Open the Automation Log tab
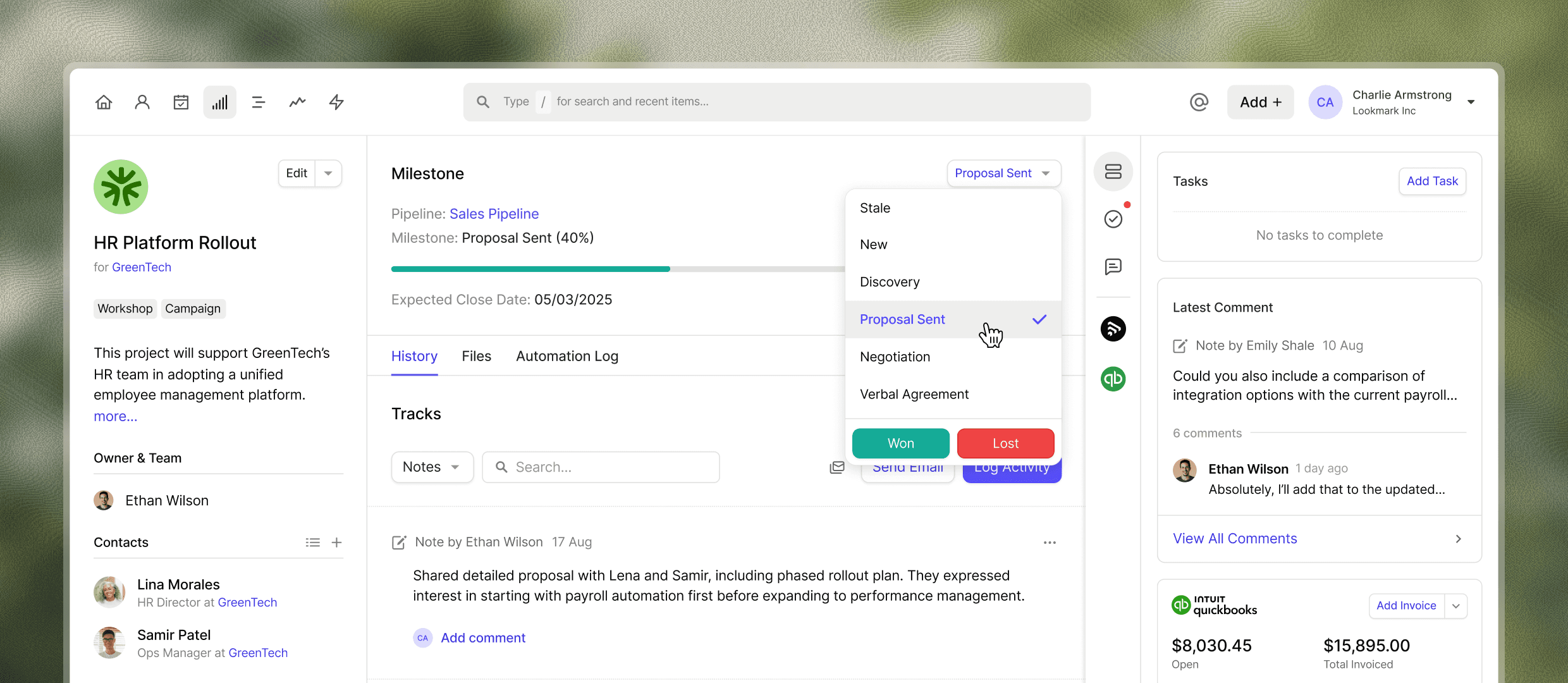Image resolution: width=1568 pixels, height=683 pixels. (x=567, y=356)
